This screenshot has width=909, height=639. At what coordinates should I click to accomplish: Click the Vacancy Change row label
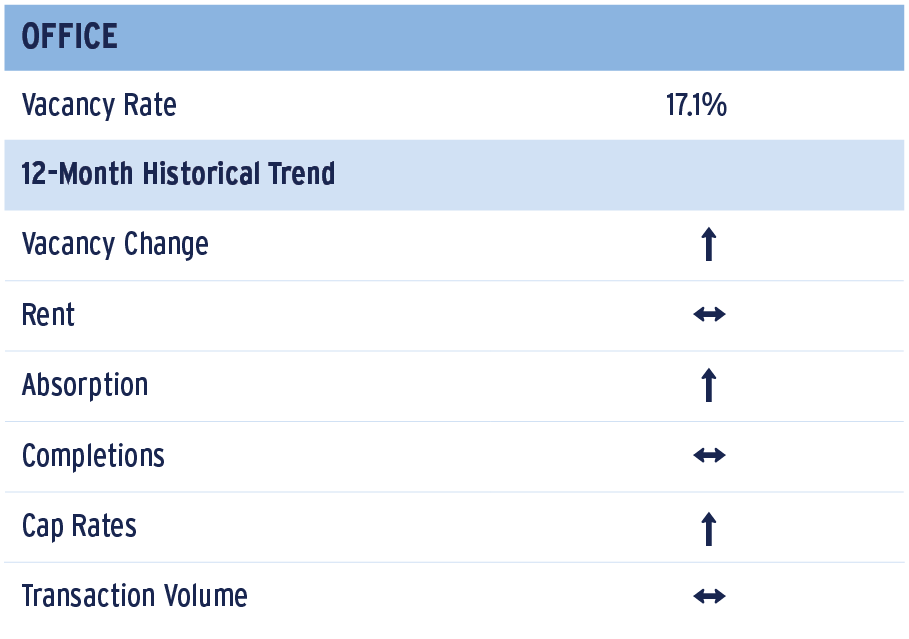(115, 245)
